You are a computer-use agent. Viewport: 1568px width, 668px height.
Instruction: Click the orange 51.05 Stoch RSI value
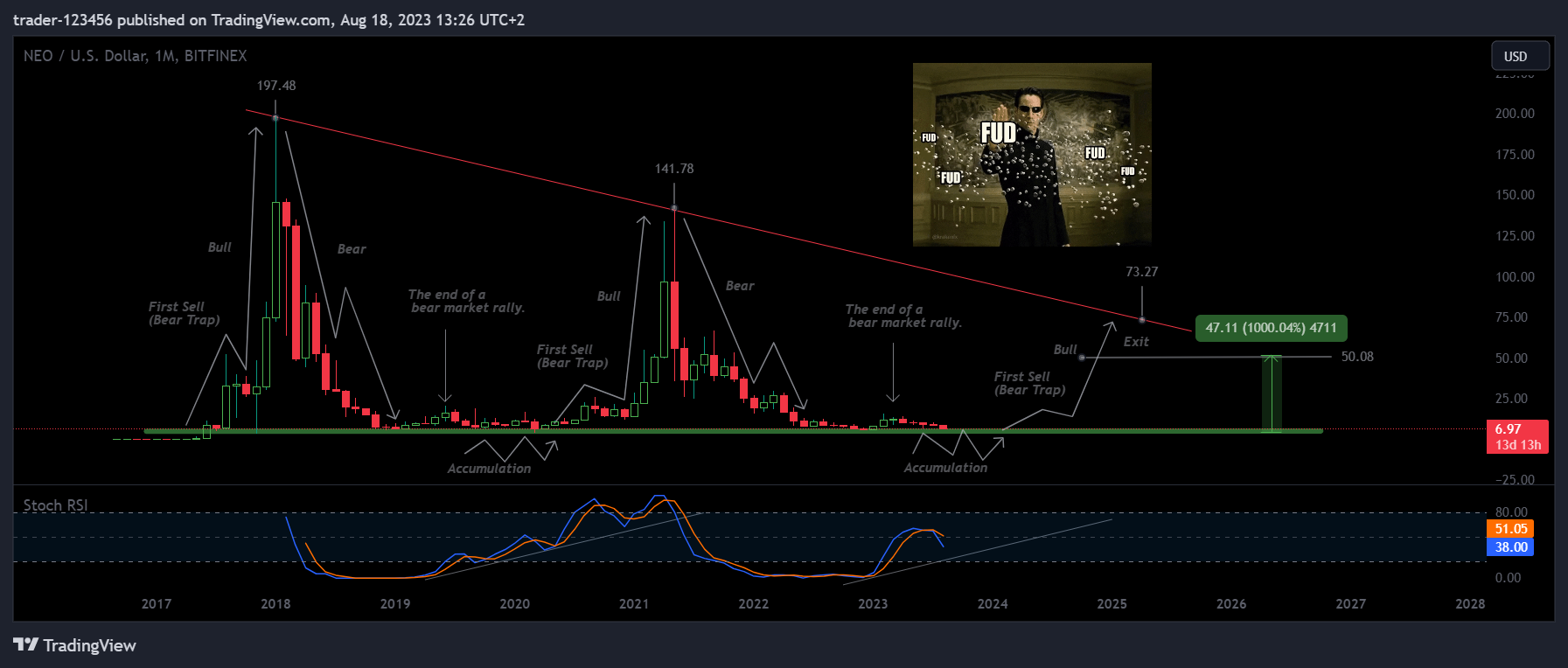(x=1510, y=529)
